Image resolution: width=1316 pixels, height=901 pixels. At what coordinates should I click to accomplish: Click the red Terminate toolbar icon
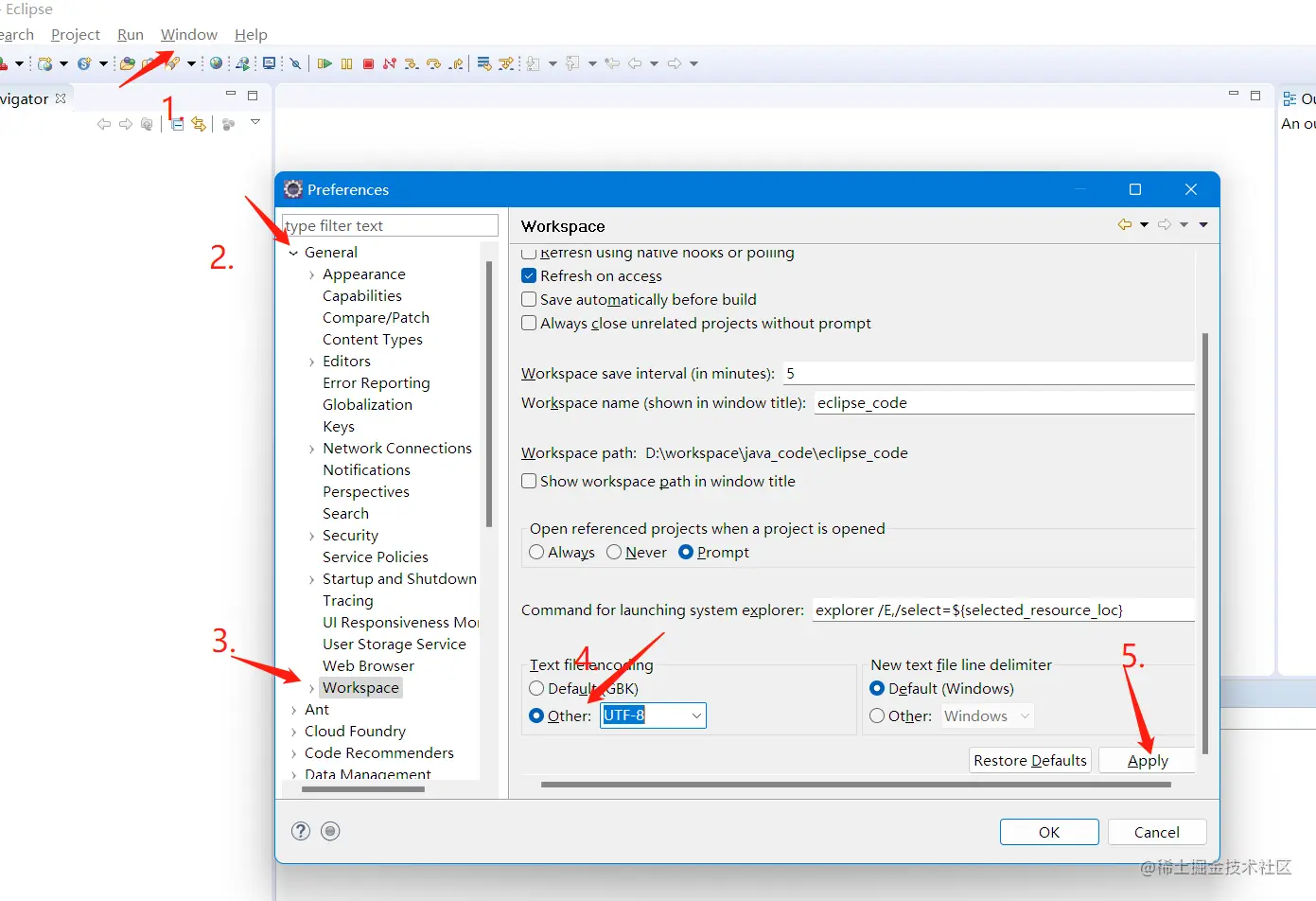click(x=368, y=63)
